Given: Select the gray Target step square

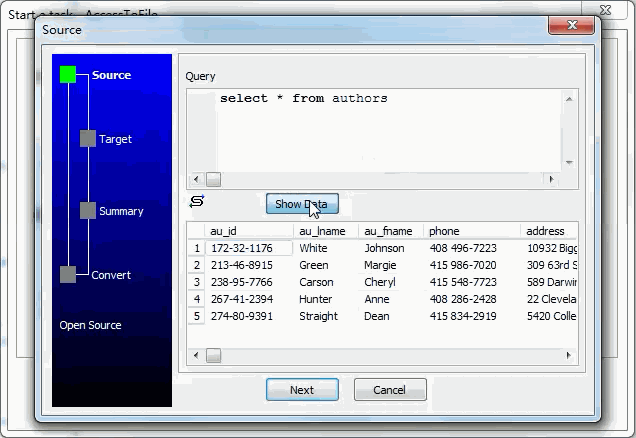Looking at the screenshot, I should [x=88, y=139].
